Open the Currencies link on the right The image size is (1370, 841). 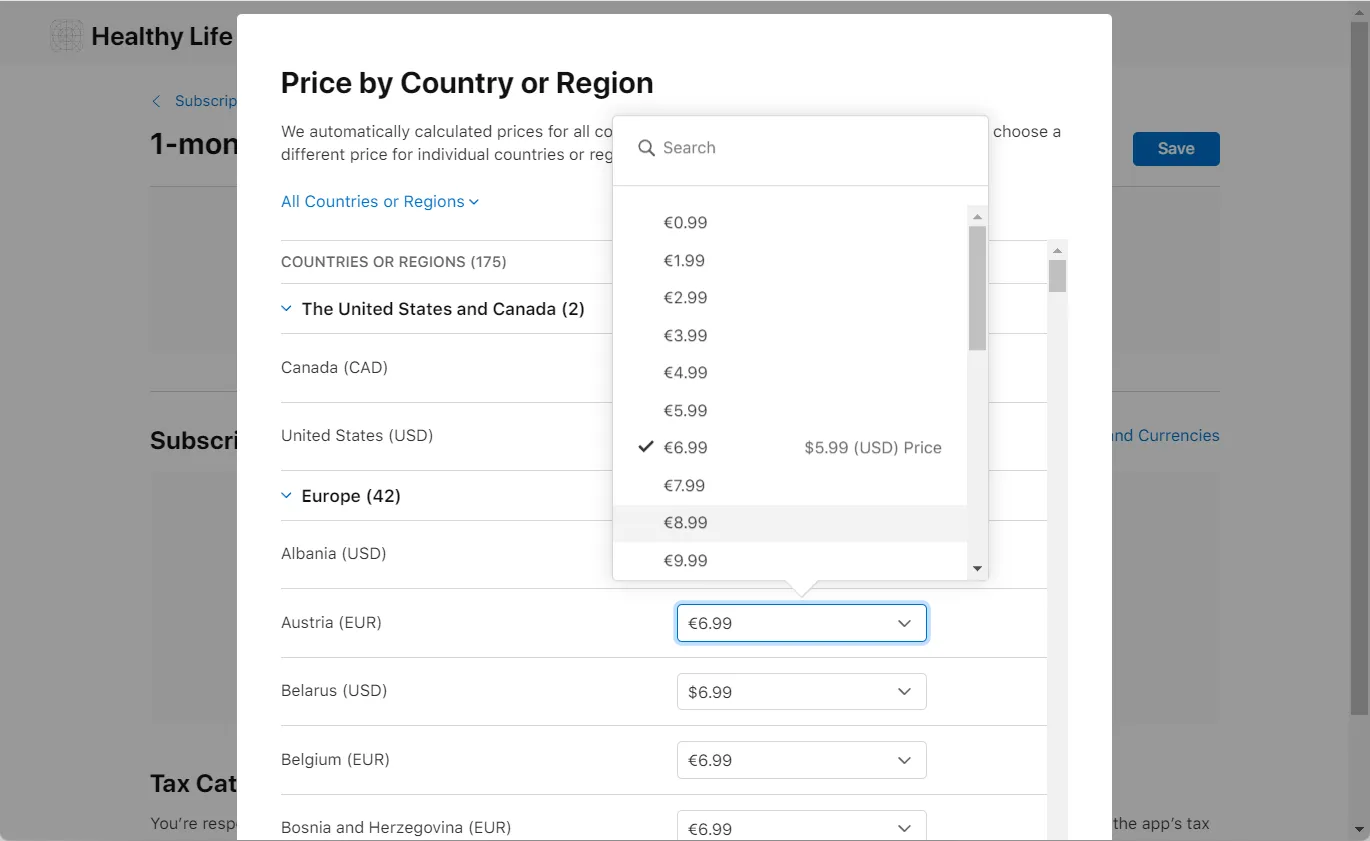(x=1163, y=435)
